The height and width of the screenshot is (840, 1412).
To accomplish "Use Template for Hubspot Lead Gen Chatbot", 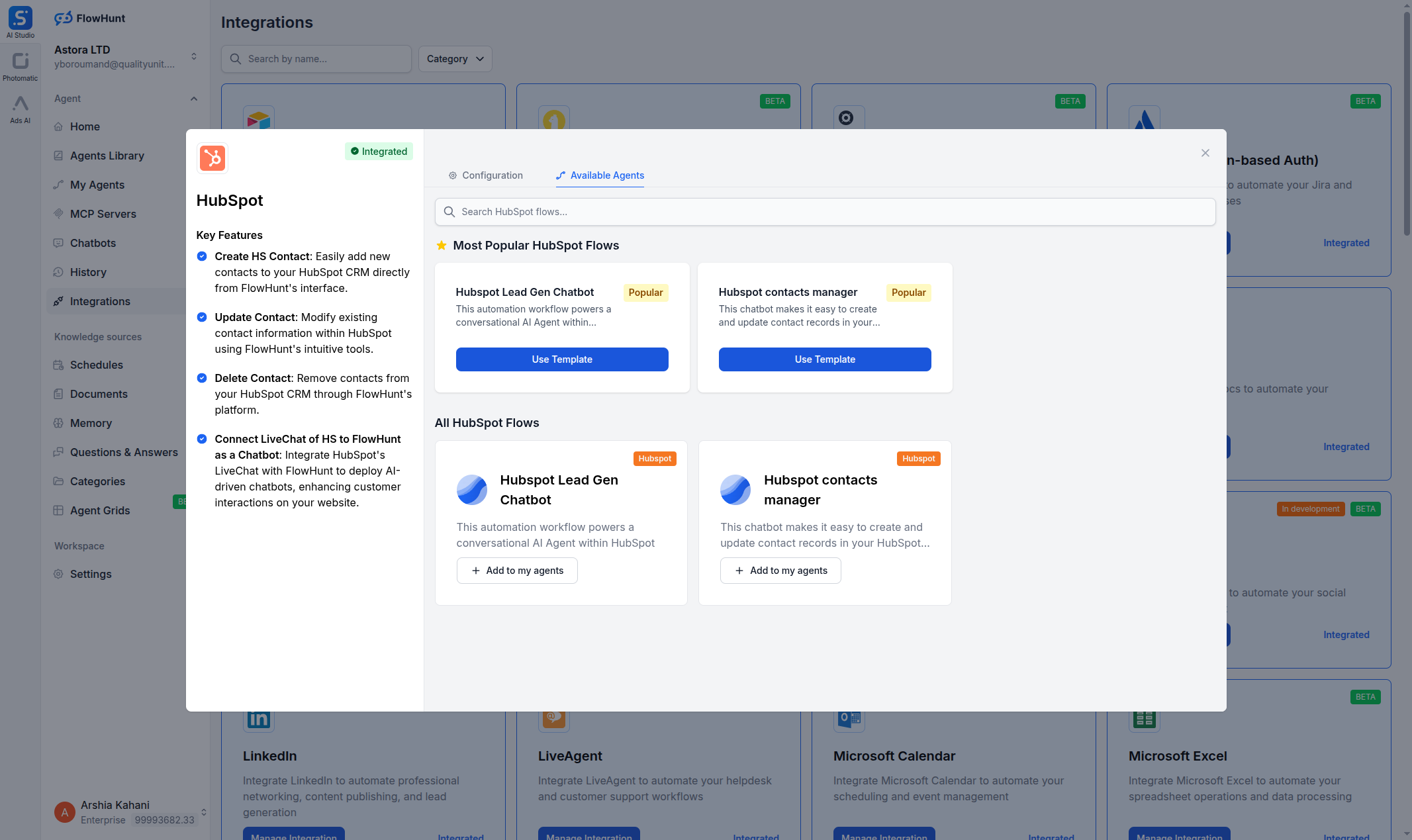I will tap(561, 359).
